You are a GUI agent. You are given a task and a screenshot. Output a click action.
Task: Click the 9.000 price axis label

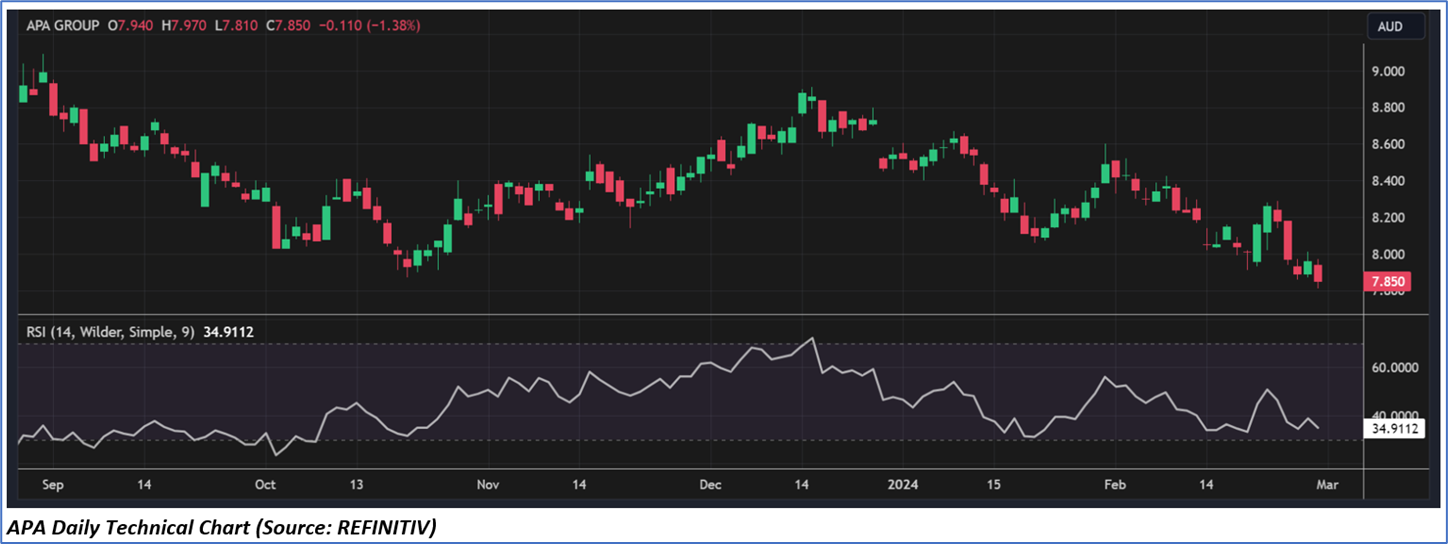point(1388,71)
